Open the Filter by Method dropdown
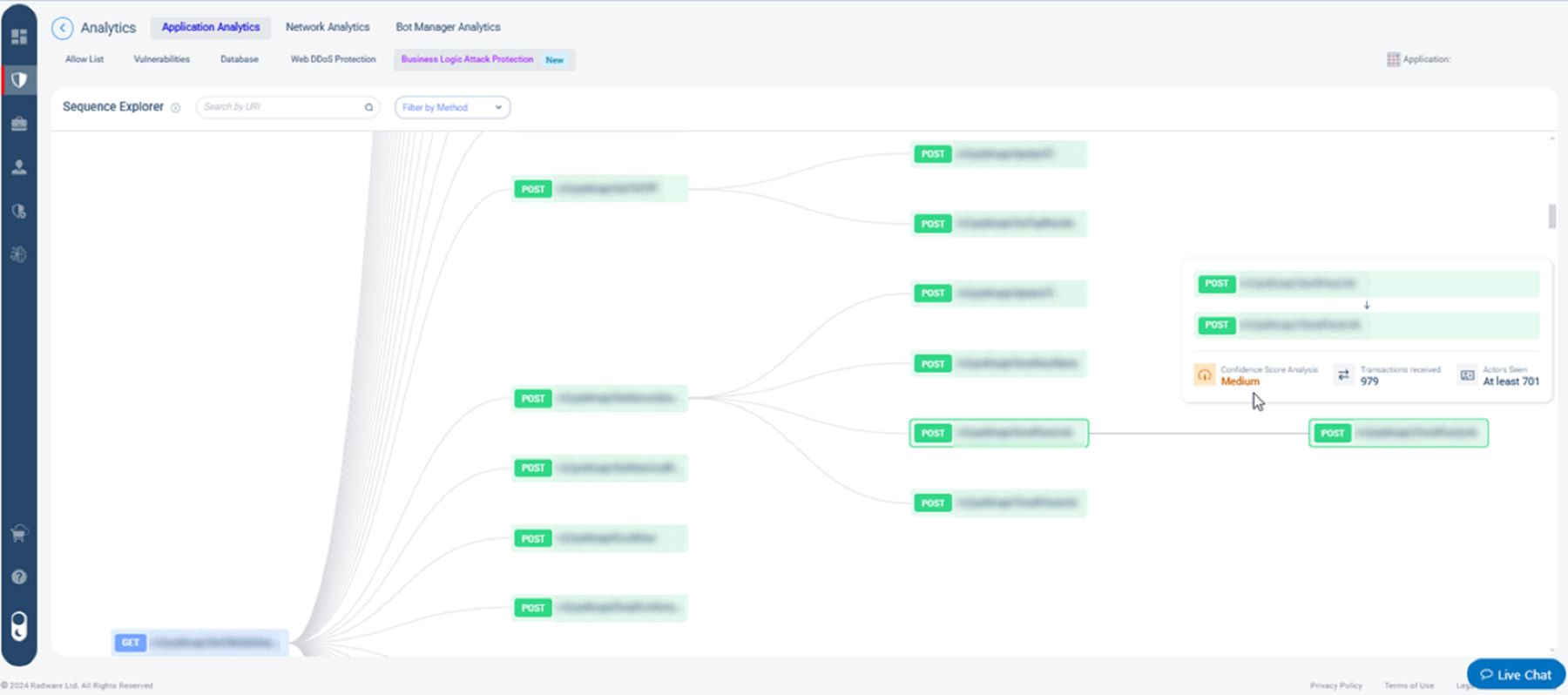Viewport: 1568px width, 695px height. click(x=452, y=107)
